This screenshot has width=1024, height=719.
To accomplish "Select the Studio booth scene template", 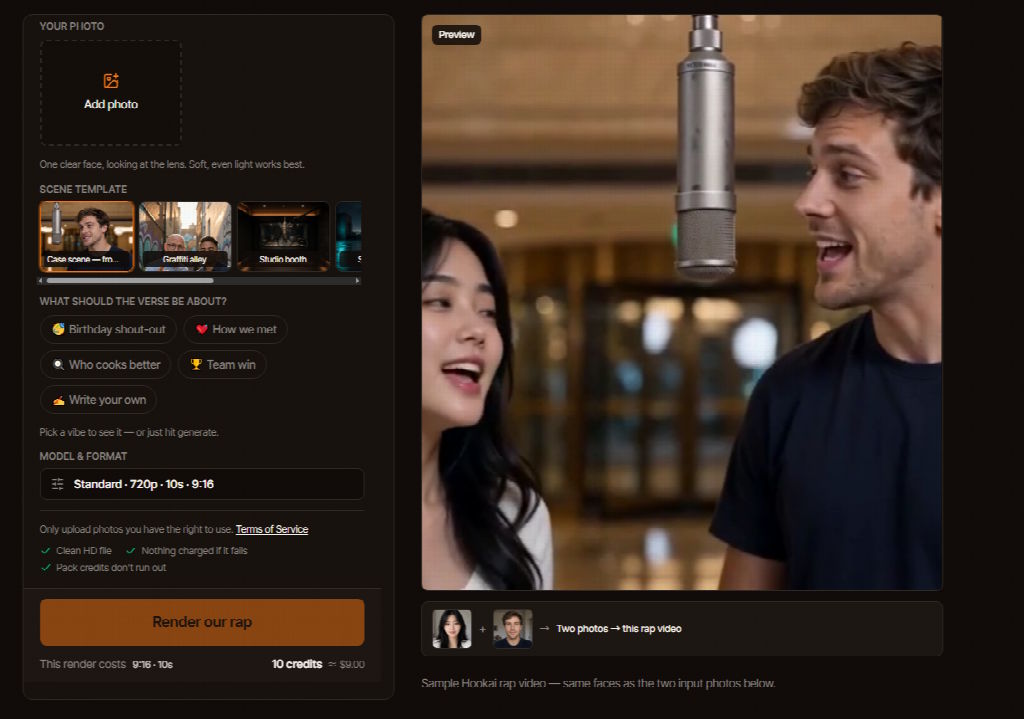I will (x=283, y=236).
